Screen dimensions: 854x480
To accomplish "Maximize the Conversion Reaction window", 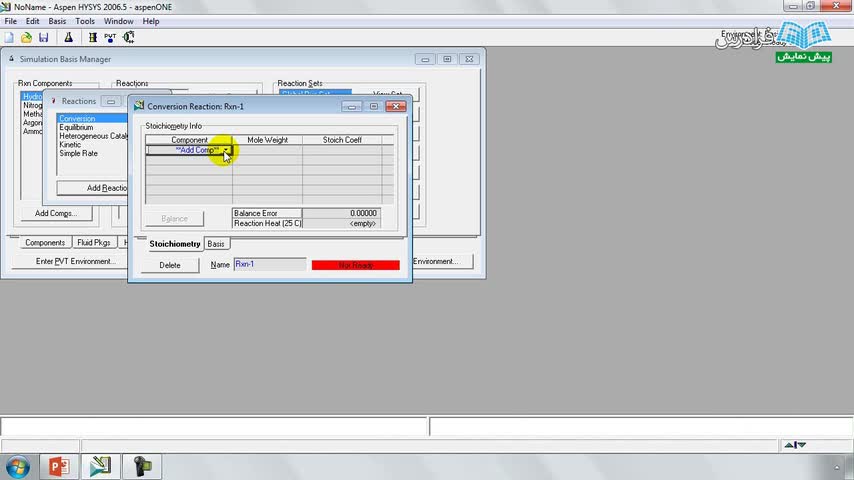I will pos(374,106).
